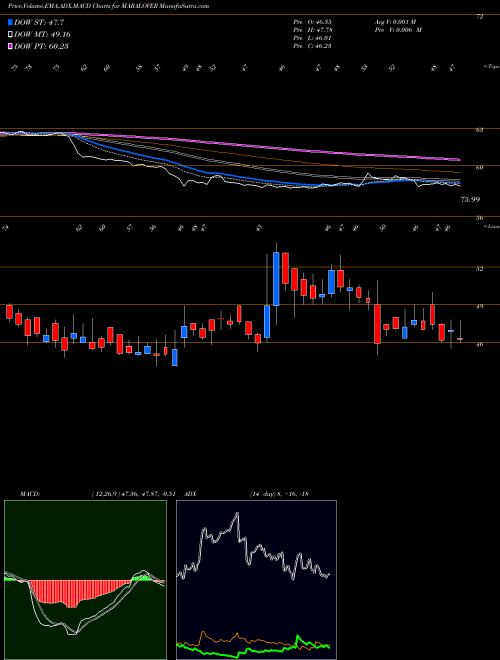
Task: Select the 'DOW ST: 47.7' legend text
Action: click(x=39, y=22)
